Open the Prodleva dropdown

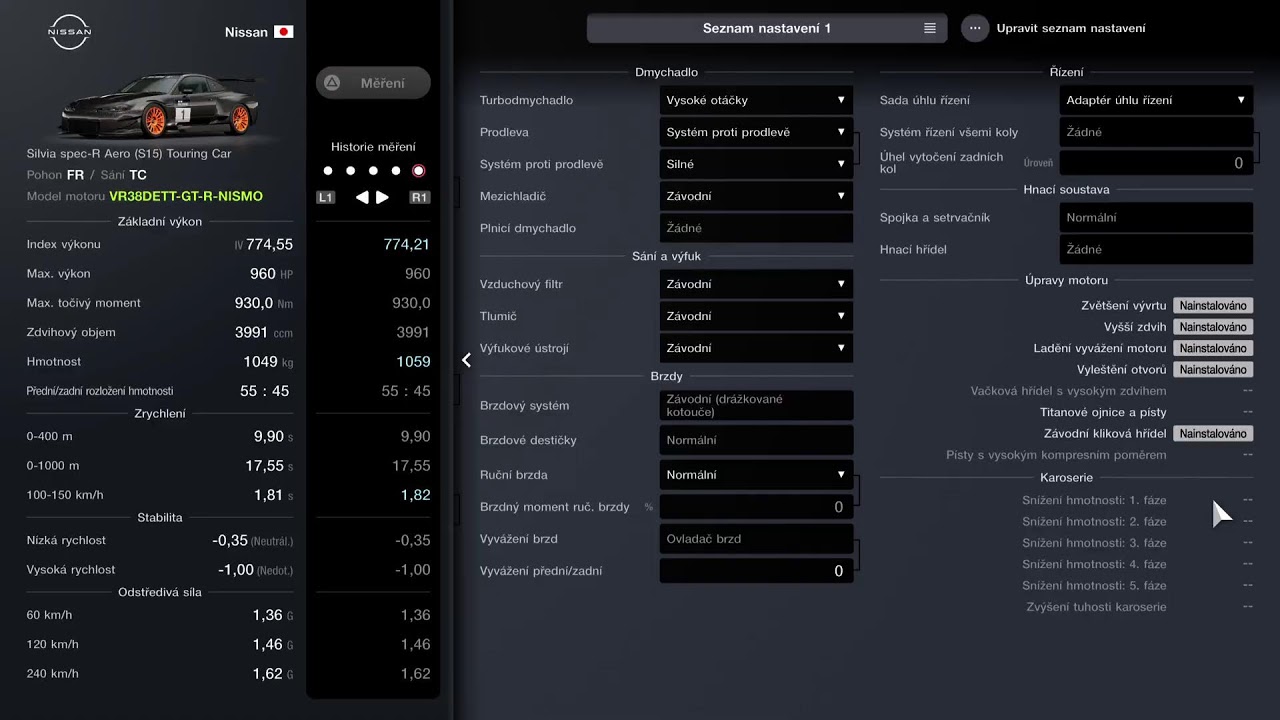click(x=756, y=132)
